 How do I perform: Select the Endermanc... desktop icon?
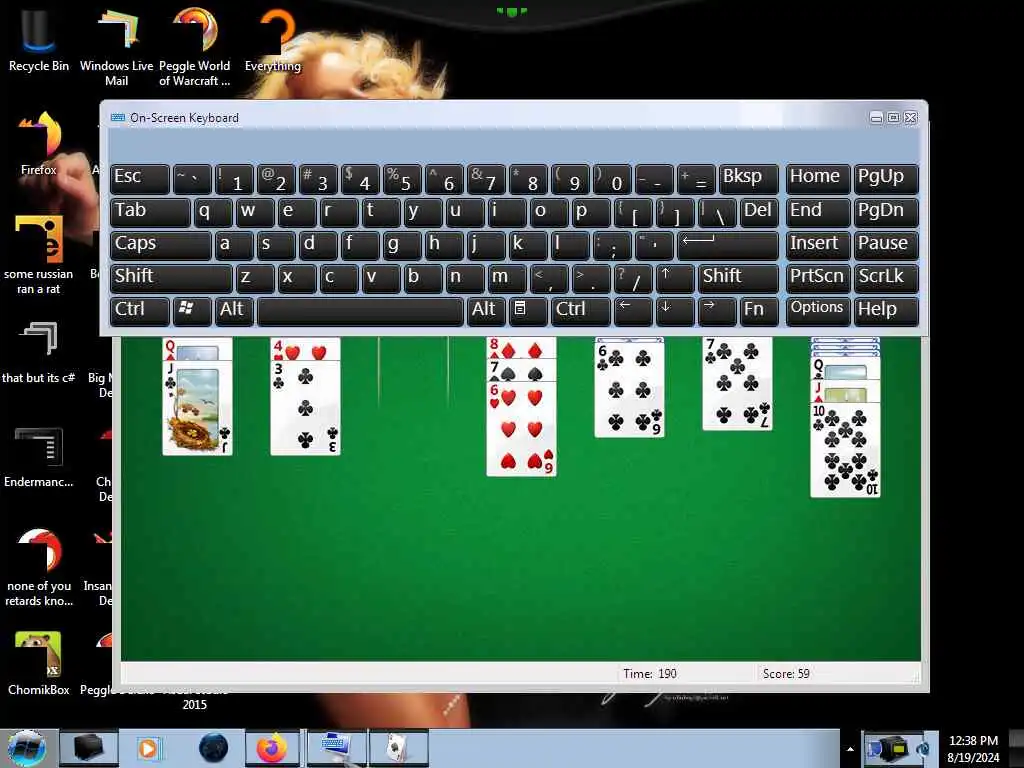[x=39, y=457]
